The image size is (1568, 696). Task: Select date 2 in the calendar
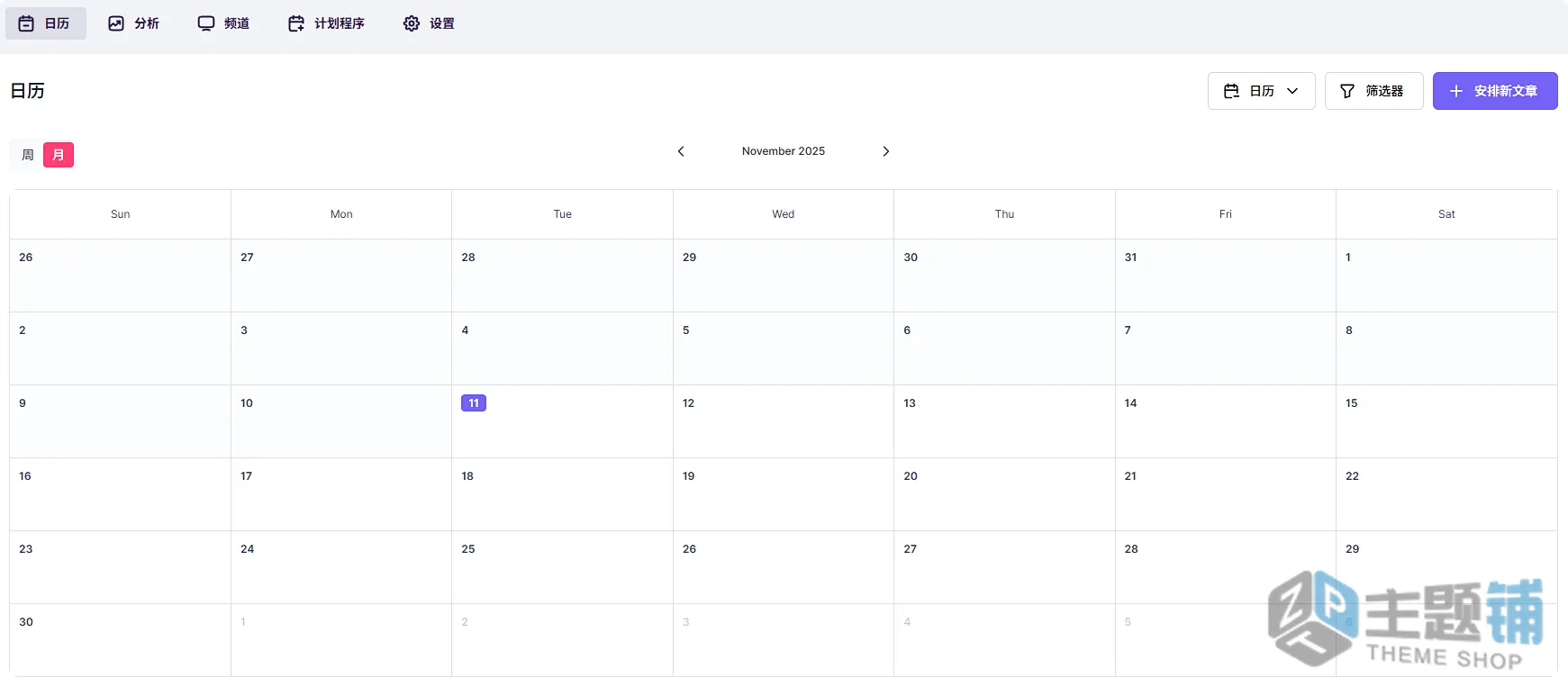click(x=121, y=348)
